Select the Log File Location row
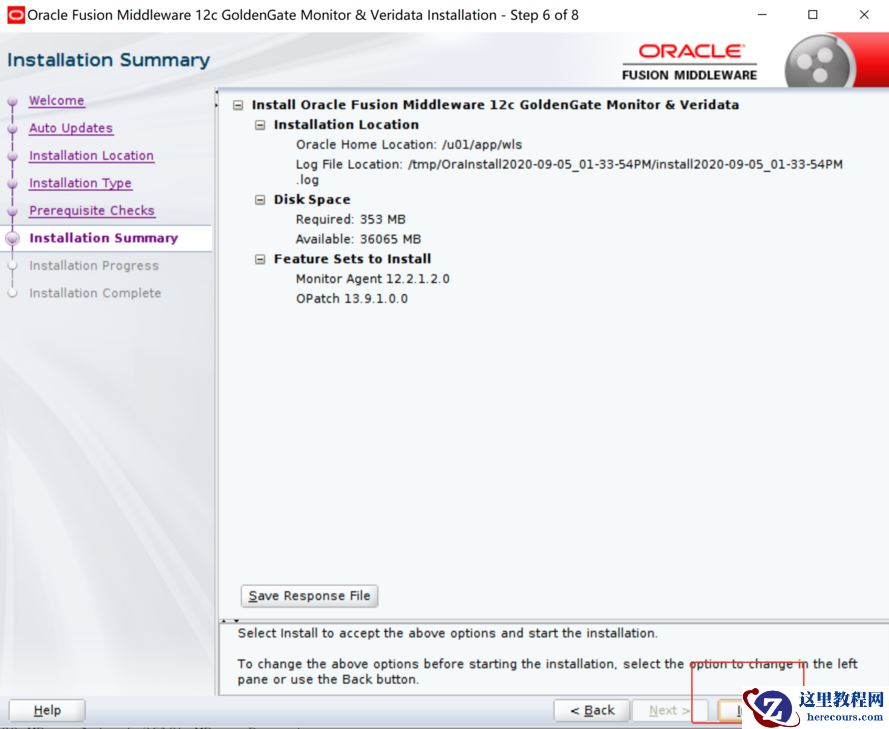 click(x=569, y=172)
